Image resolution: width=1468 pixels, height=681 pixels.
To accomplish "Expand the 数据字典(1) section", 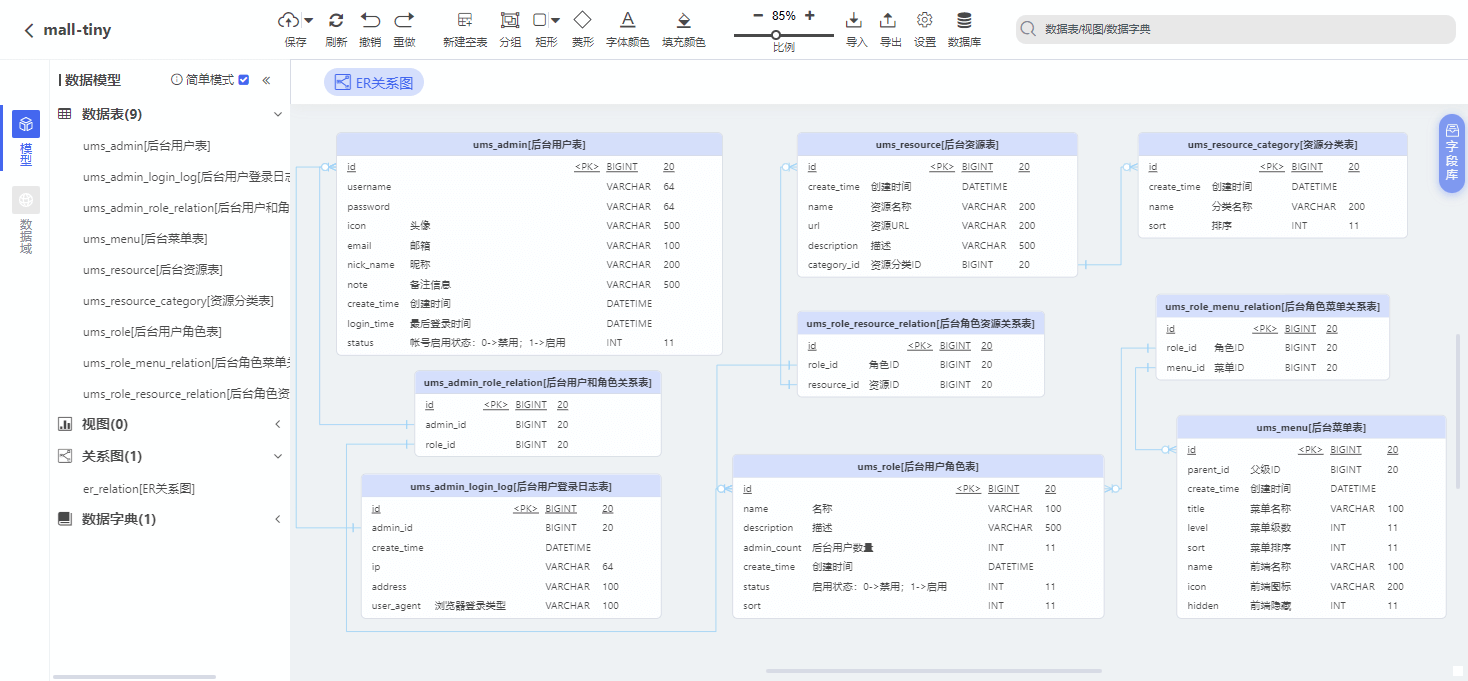I will (x=278, y=519).
